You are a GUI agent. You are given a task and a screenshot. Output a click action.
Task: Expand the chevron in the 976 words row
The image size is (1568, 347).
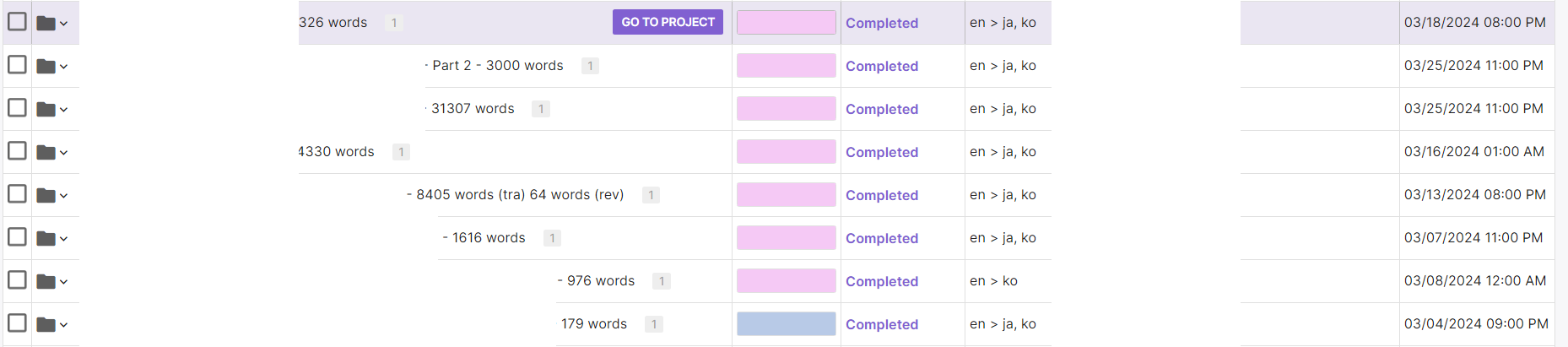click(x=64, y=283)
